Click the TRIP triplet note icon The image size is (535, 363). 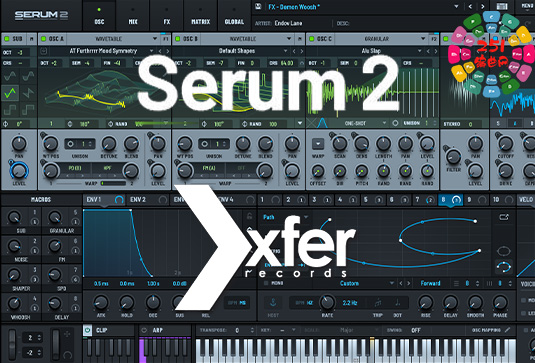tap(378, 303)
